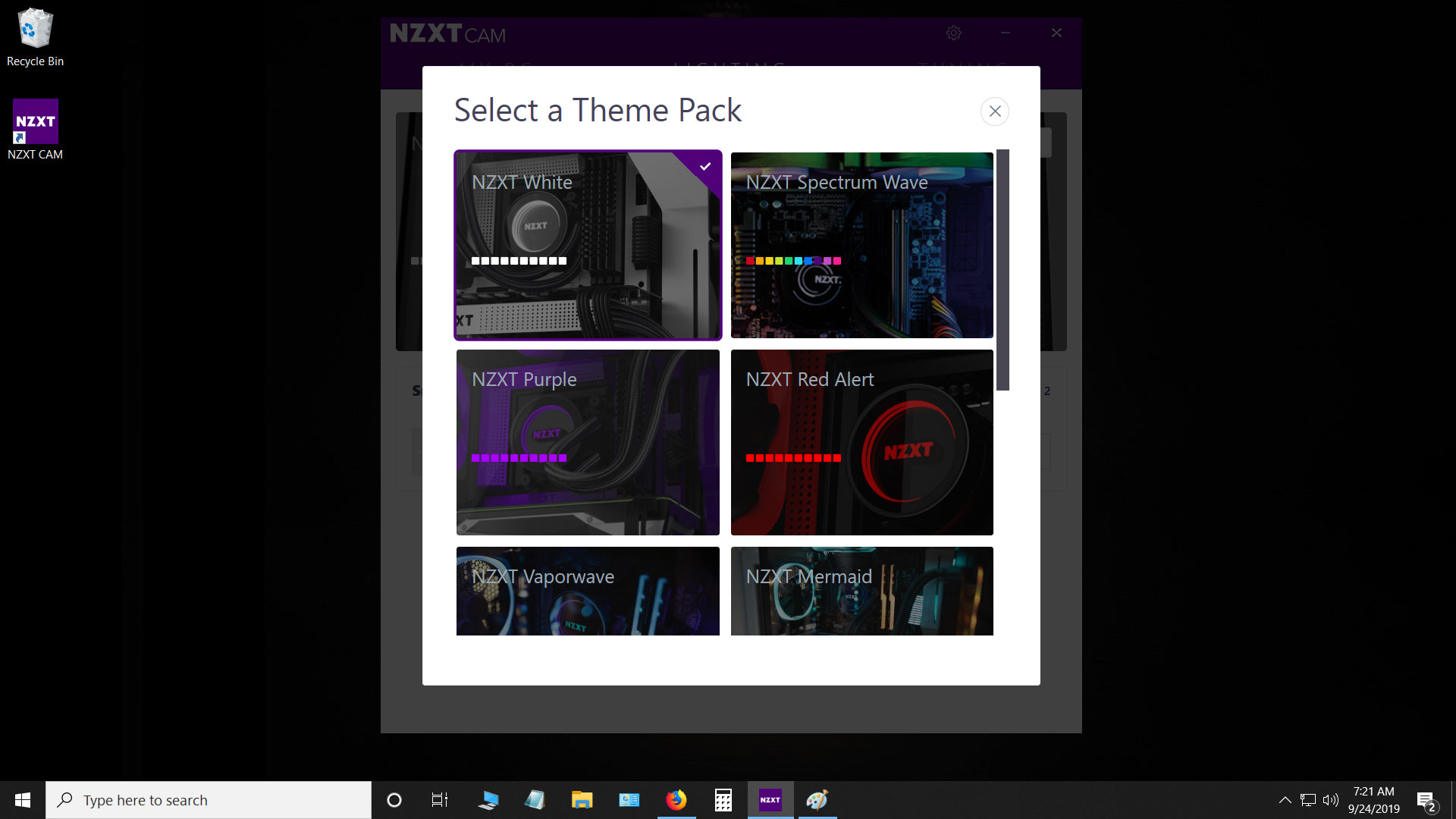Toggle red color swatch strip on NZXT Red Alert
This screenshot has height=819, width=1456.
click(793, 458)
